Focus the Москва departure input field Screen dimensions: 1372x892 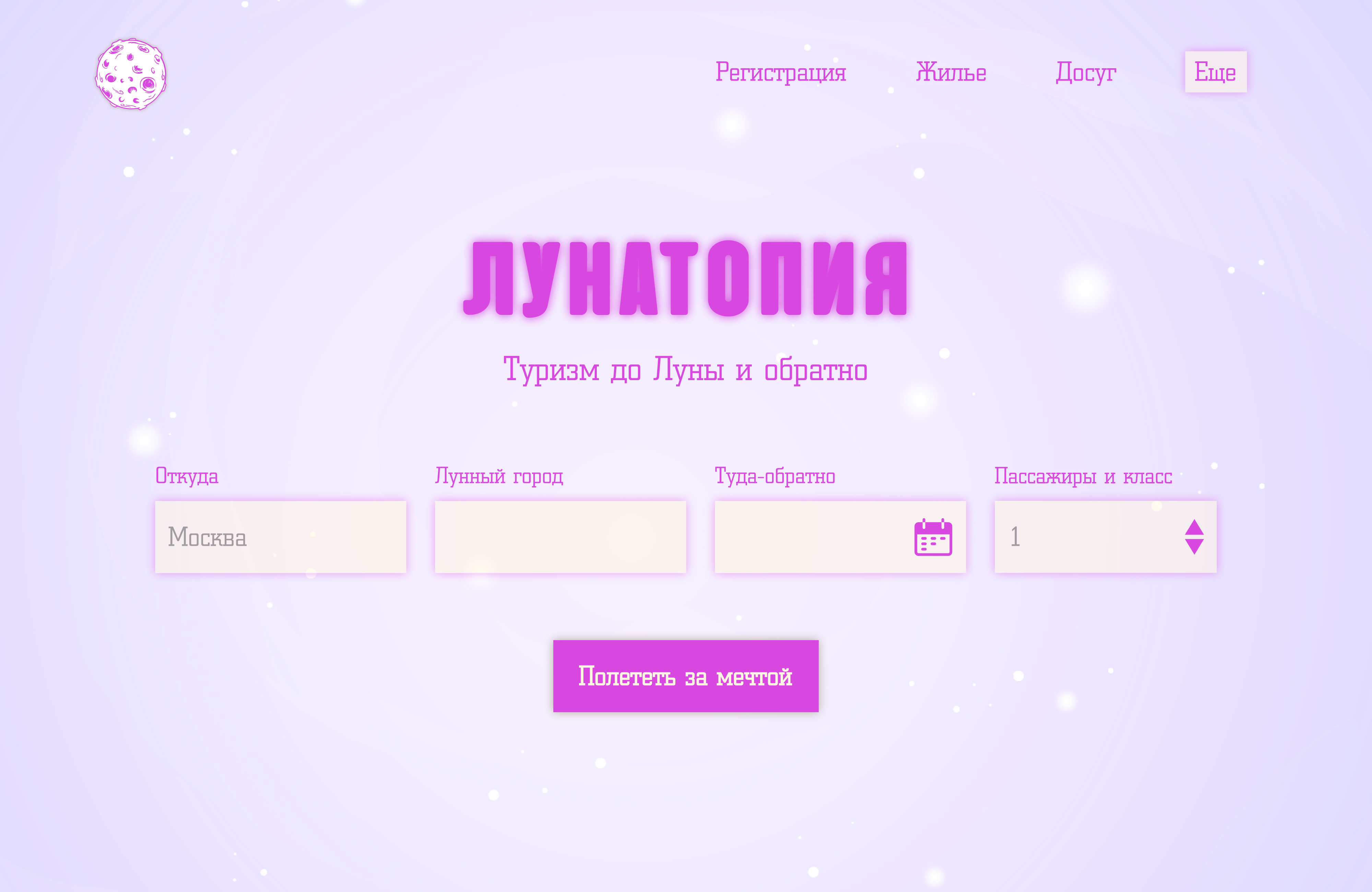tap(280, 537)
